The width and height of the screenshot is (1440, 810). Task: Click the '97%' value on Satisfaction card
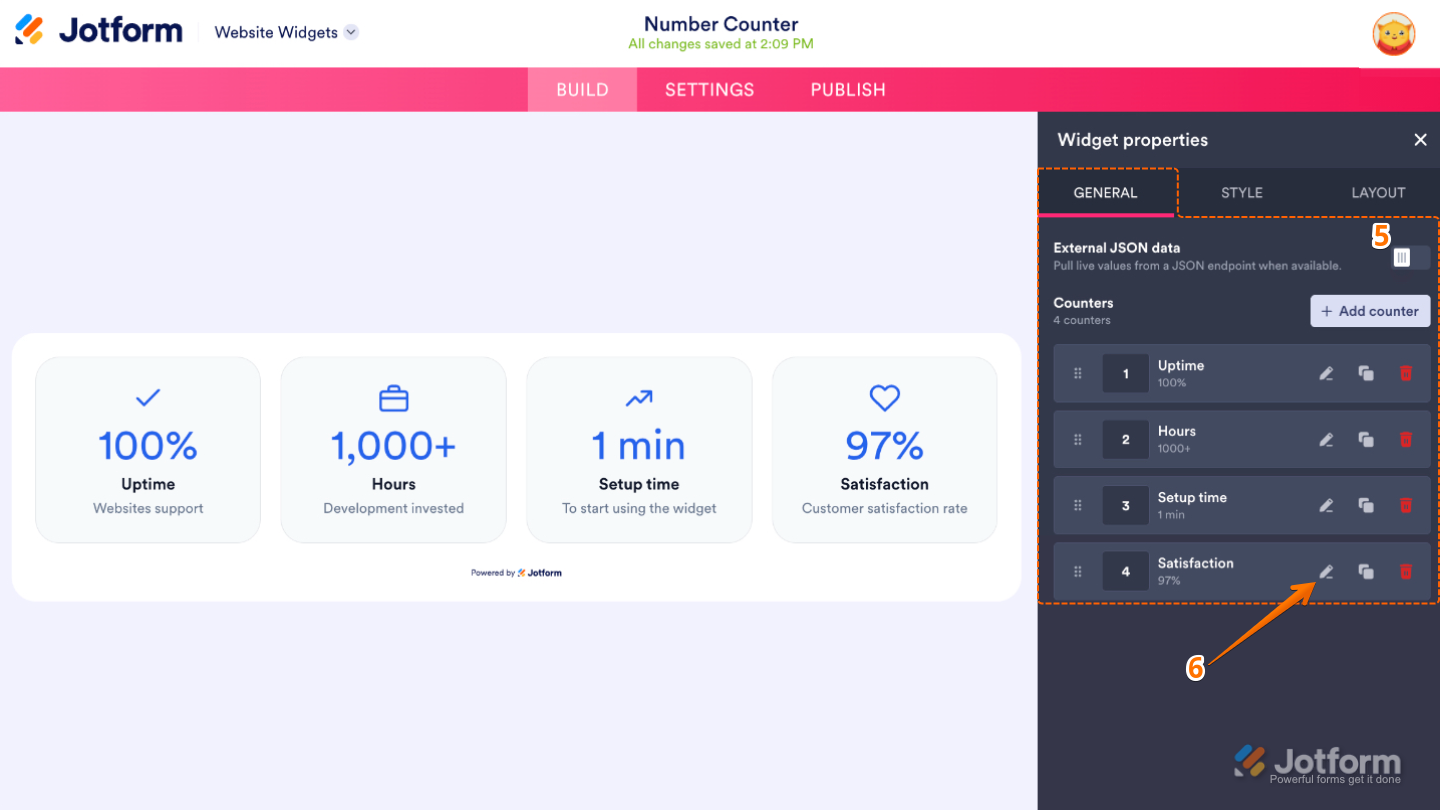(885, 446)
